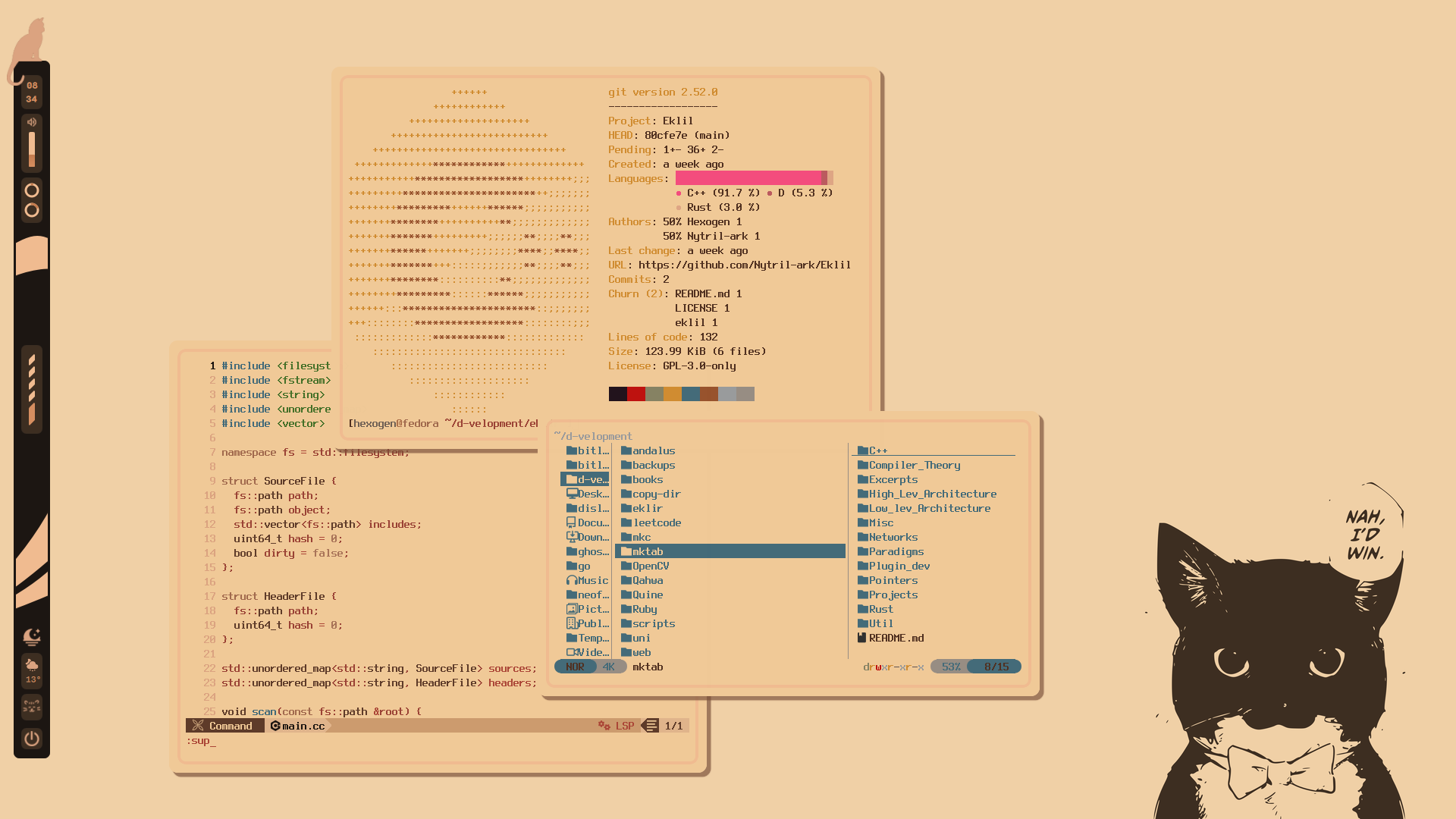This screenshot has width=1456, height=819.
Task: Click the books folder icon
Action: coord(626,479)
